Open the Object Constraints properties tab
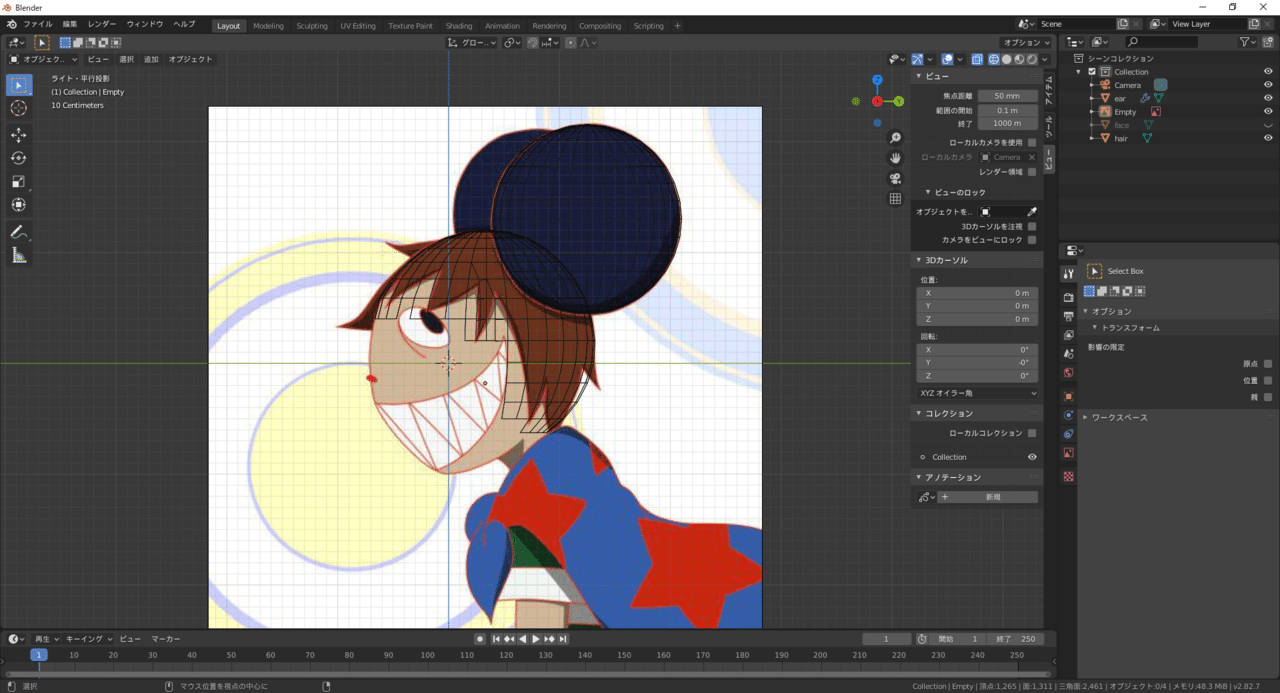The image size is (1280, 693). coord(1068,434)
